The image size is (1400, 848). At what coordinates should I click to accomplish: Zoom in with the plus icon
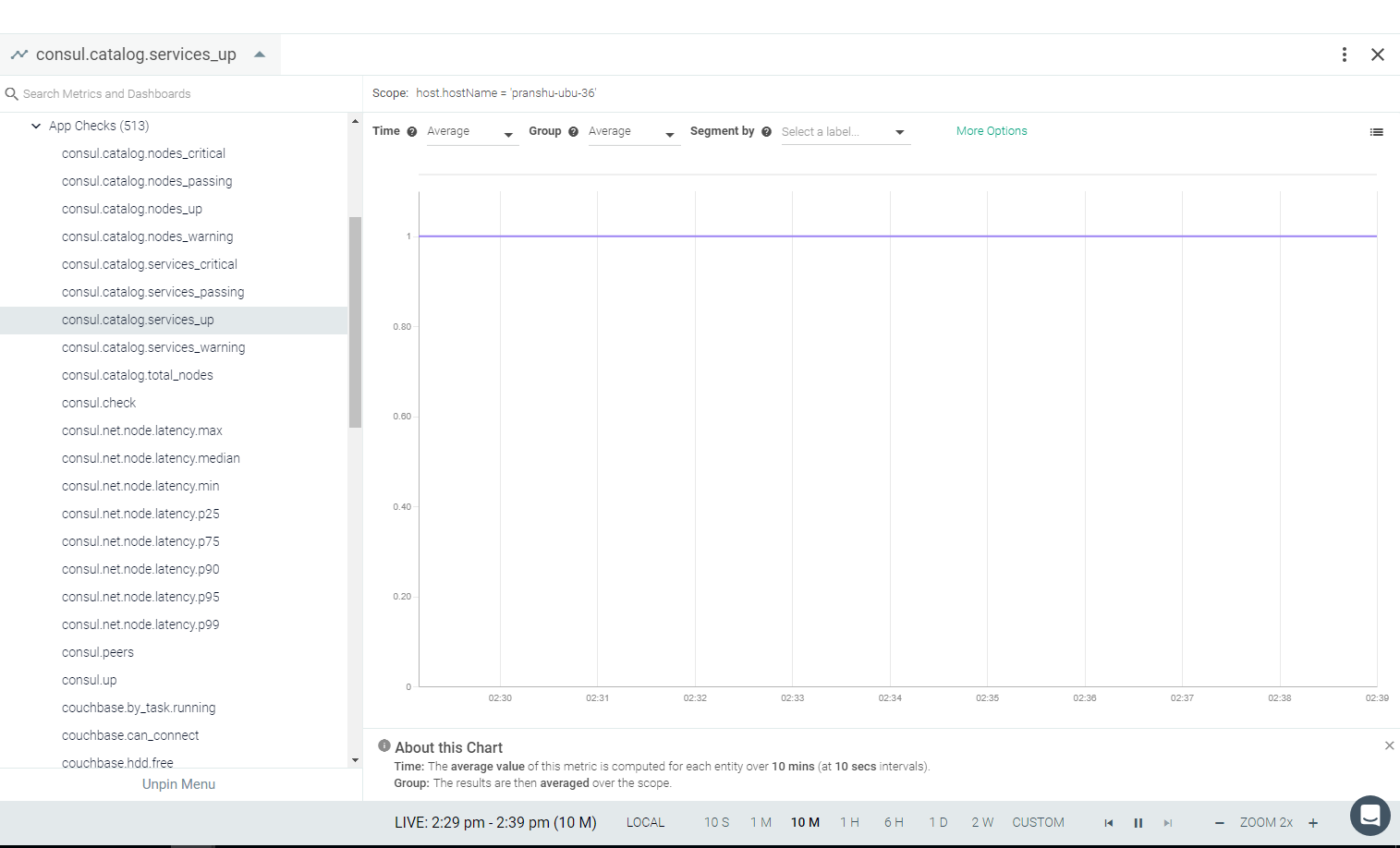1313,823
